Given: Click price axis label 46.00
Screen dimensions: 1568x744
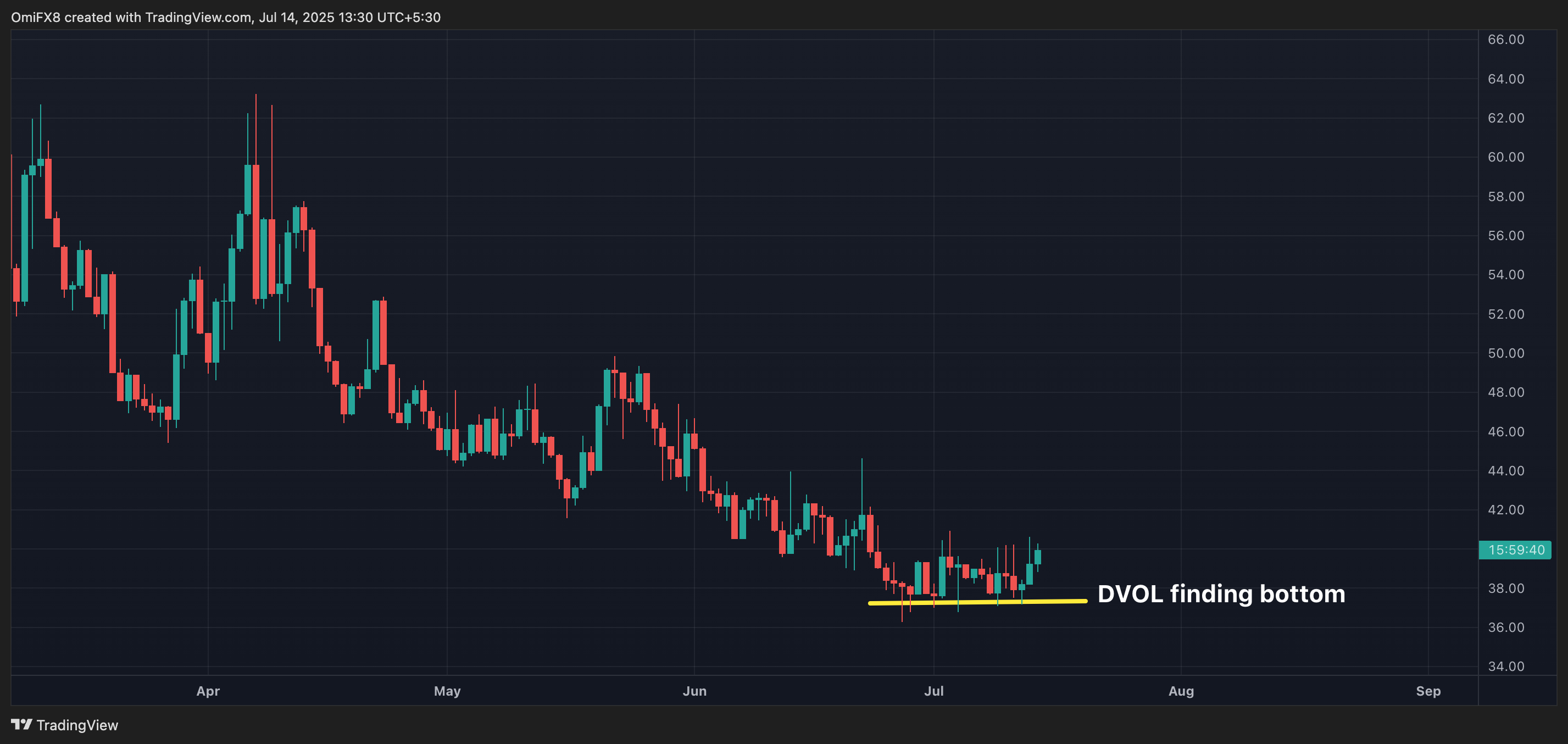Looking at the screenshot, I should 1506,432.
